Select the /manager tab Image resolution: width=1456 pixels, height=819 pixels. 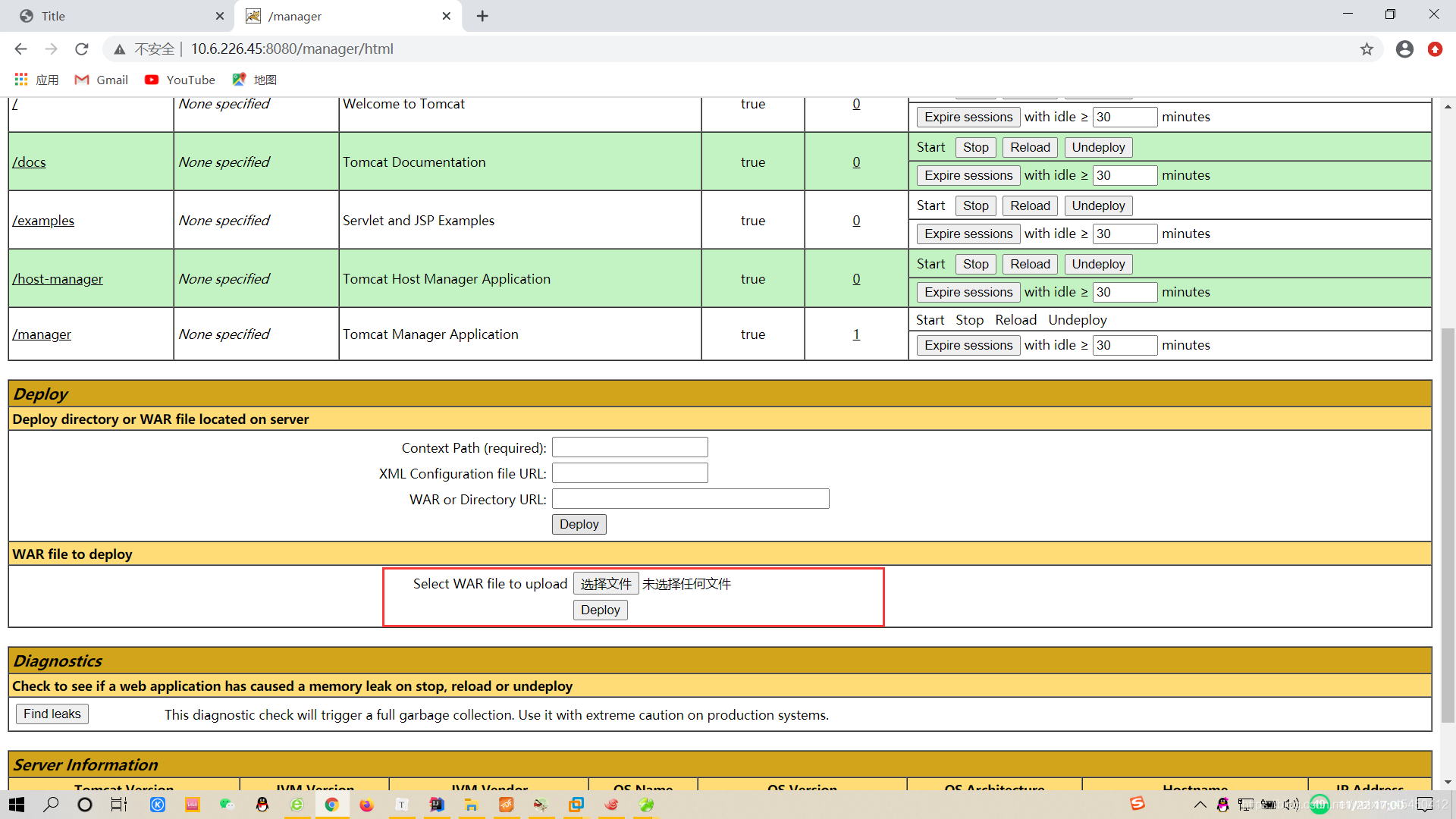pyautogui.click(x=349, y=16)
